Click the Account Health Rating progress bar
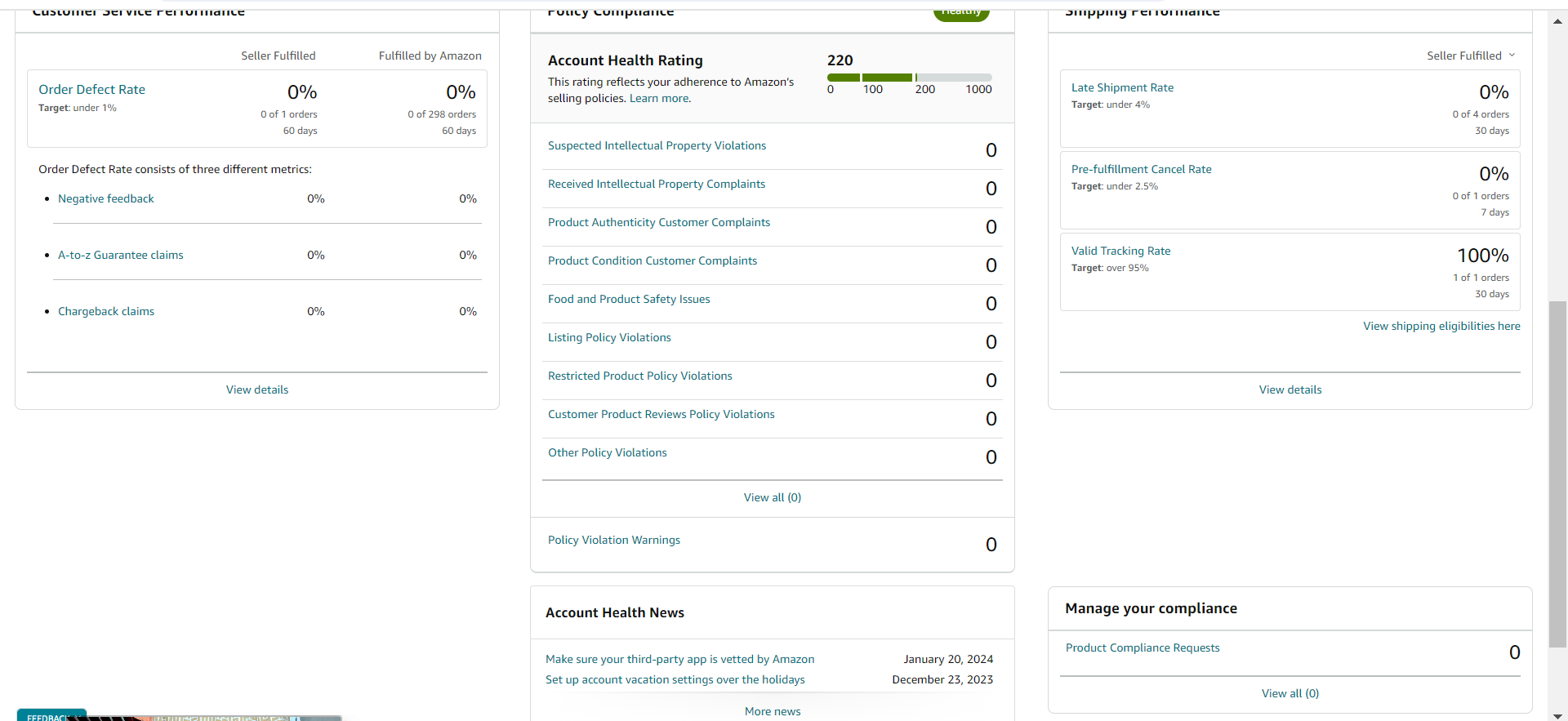 910,78
